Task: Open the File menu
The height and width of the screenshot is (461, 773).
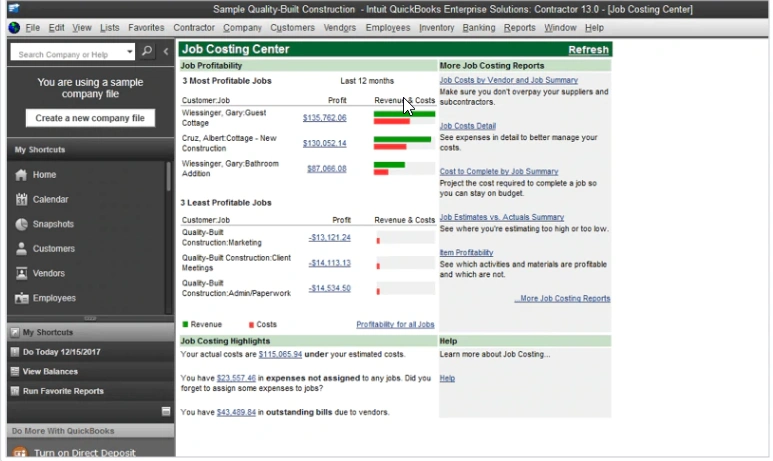Action: click(33, 28)
